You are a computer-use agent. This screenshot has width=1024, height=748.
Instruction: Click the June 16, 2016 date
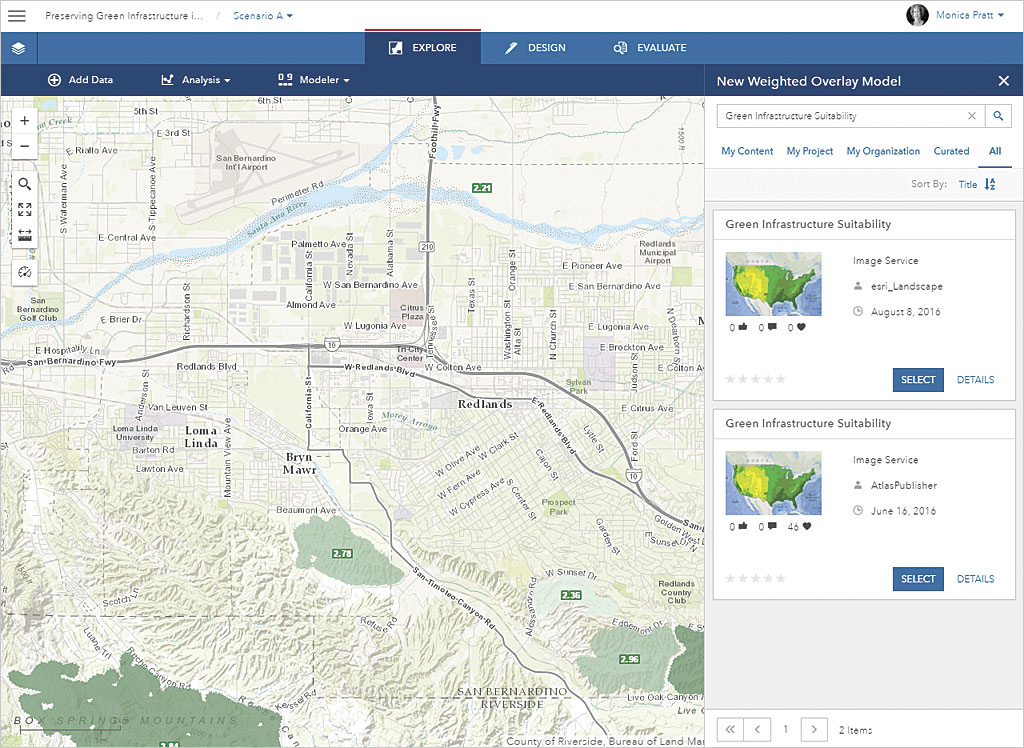tap(903, 511)
